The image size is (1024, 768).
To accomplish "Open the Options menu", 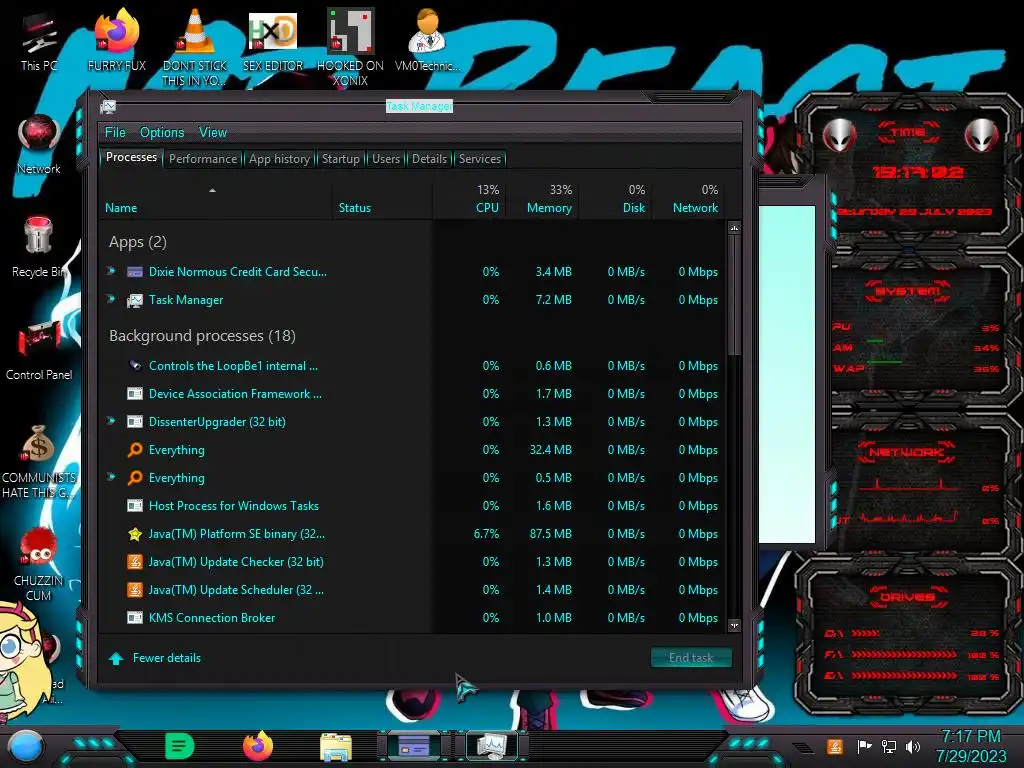I will pos(162,132).
